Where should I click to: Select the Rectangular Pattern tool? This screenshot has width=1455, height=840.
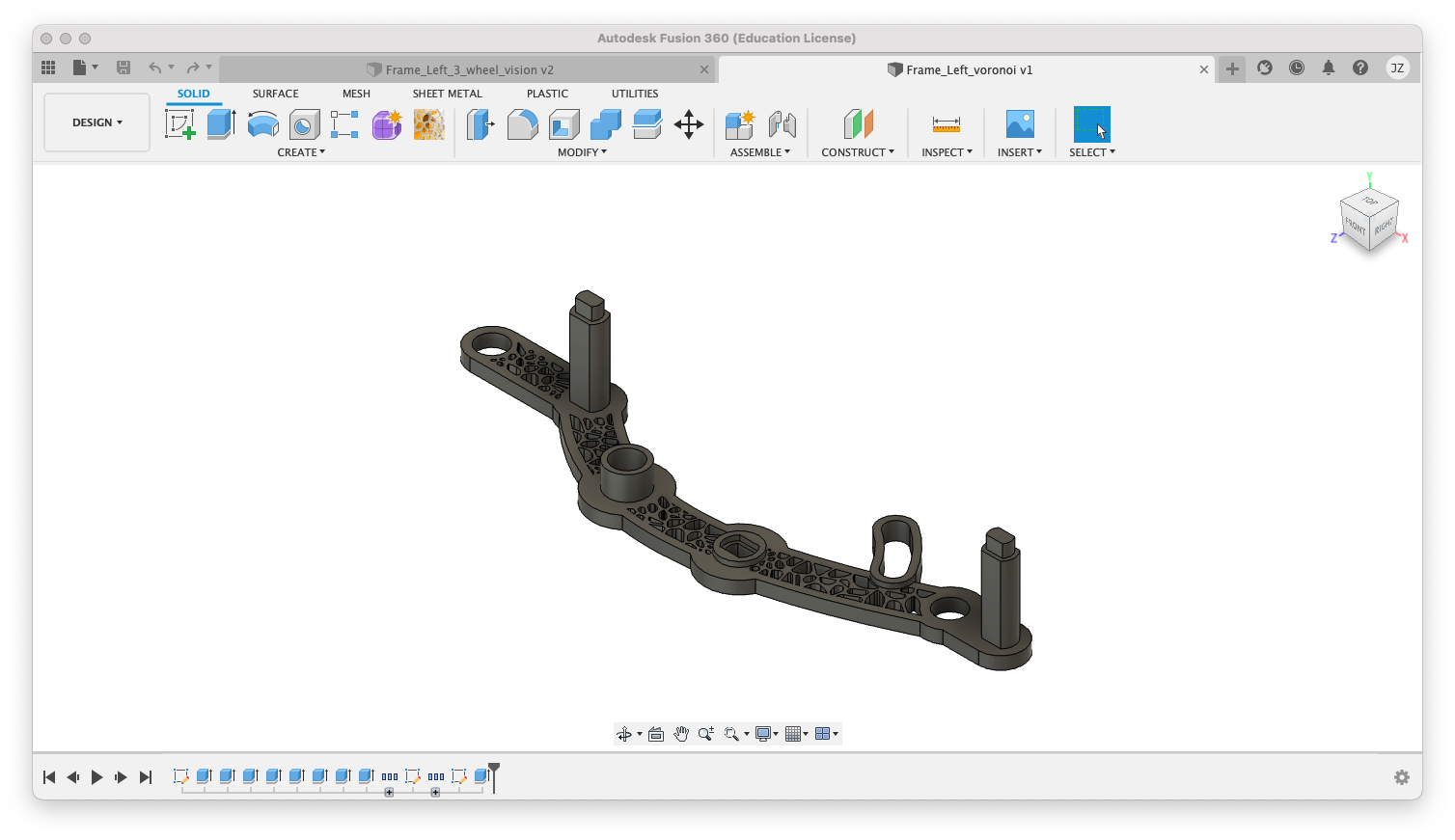344,124
